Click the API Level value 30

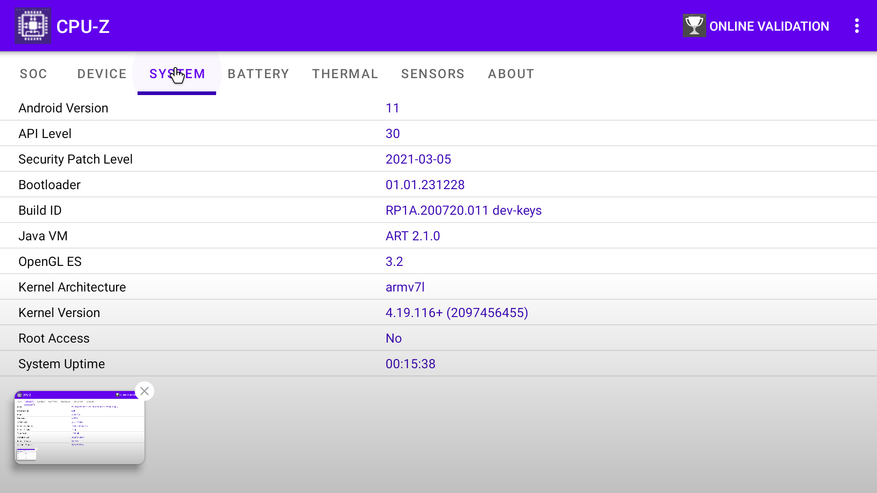[x=393, y=134]
